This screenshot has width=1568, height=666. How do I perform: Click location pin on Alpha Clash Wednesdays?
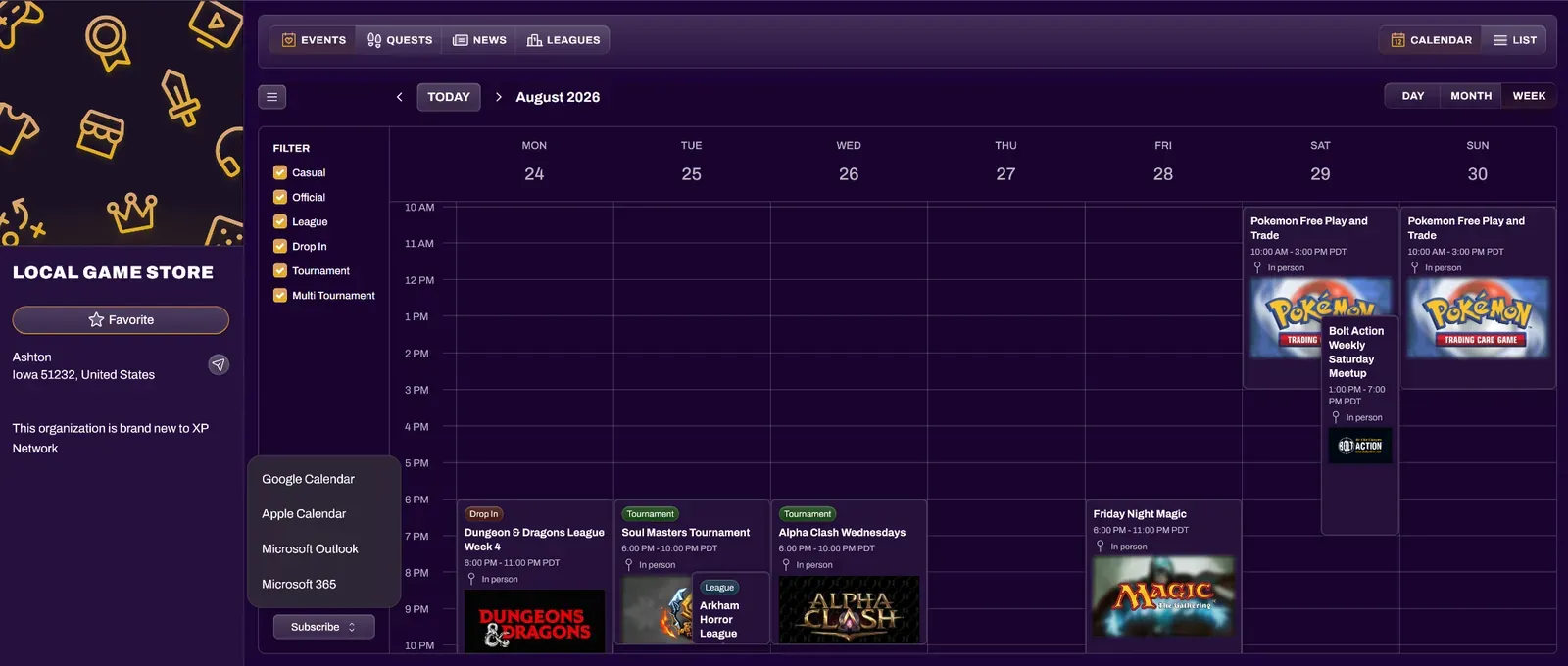coord(785,565)
